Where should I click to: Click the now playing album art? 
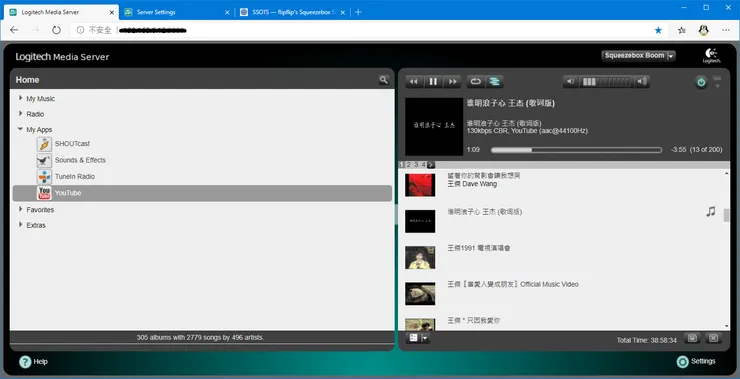tap(434, 126)
